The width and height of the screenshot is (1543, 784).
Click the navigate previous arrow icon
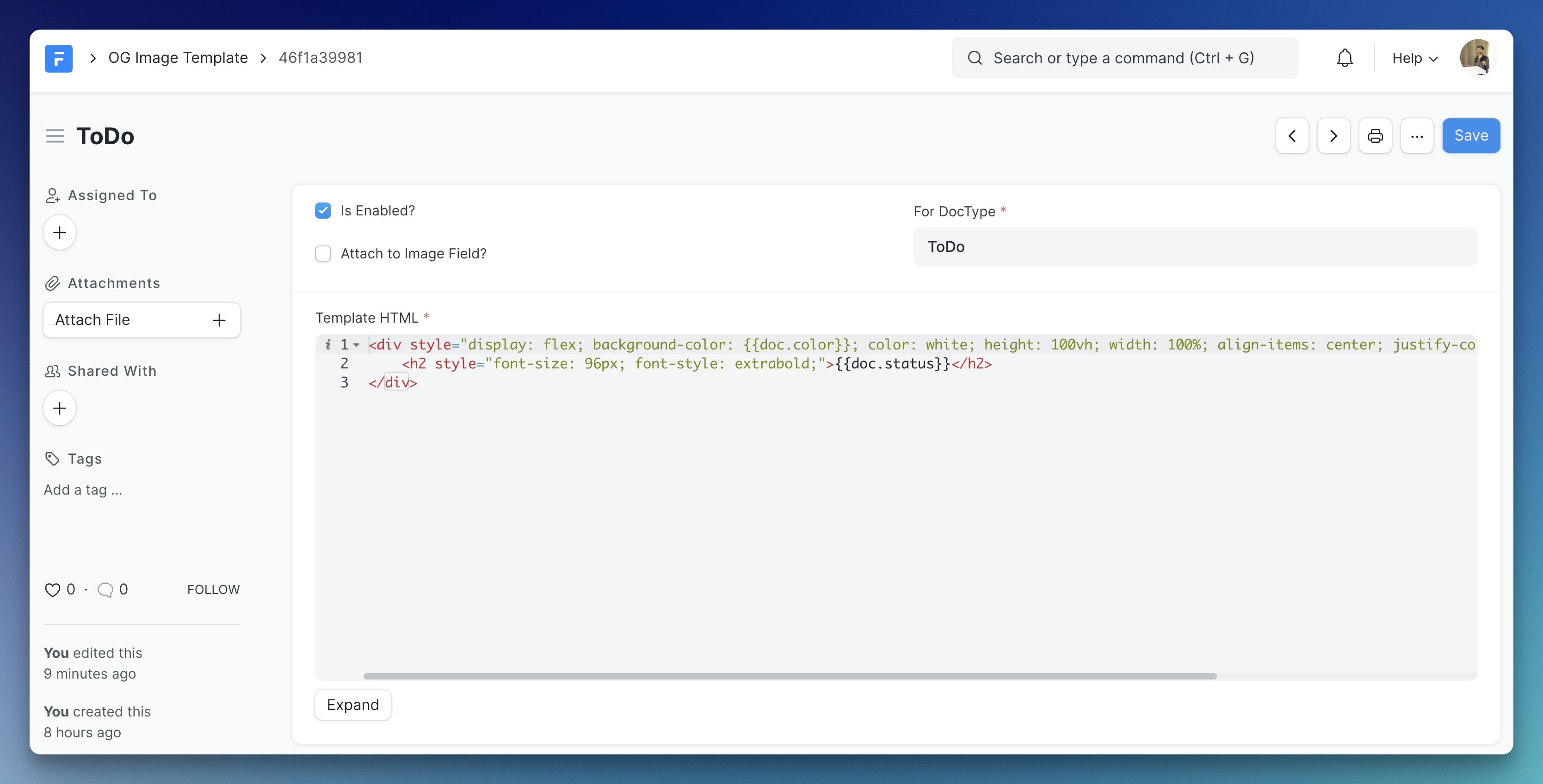pyautogui.click(x=1292, y=134)
